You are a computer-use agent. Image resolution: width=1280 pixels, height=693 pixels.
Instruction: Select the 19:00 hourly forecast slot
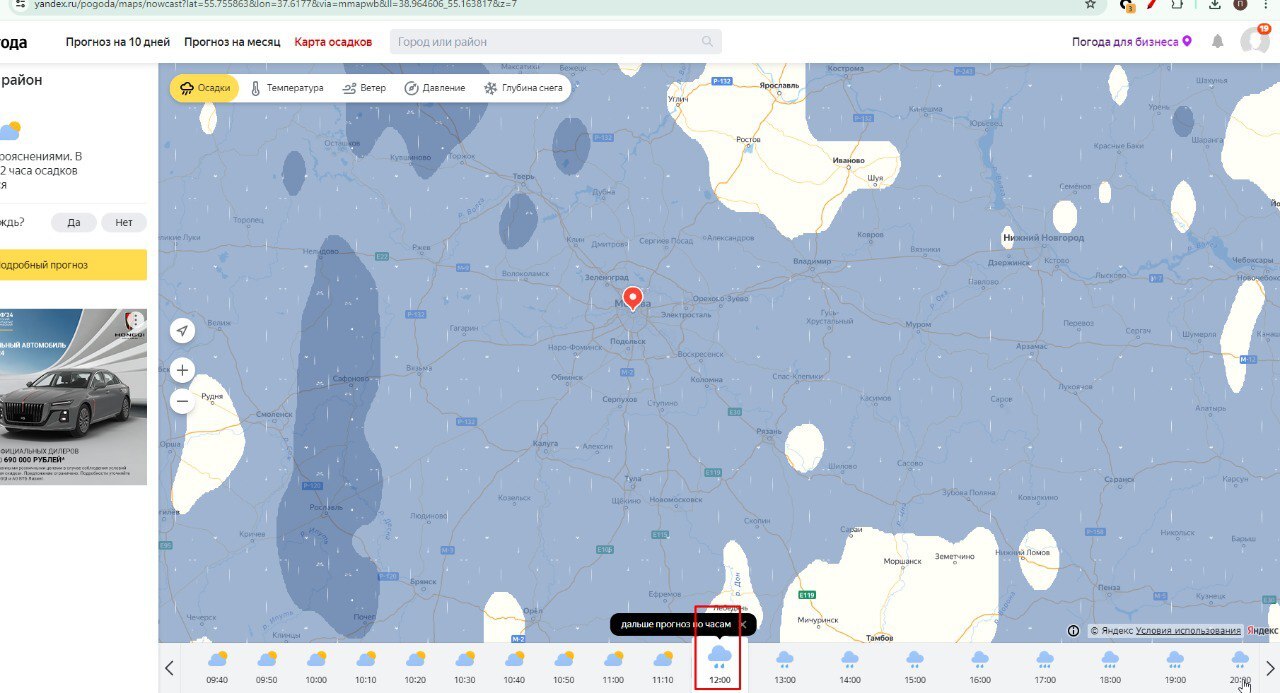[x=1175, y=667]
